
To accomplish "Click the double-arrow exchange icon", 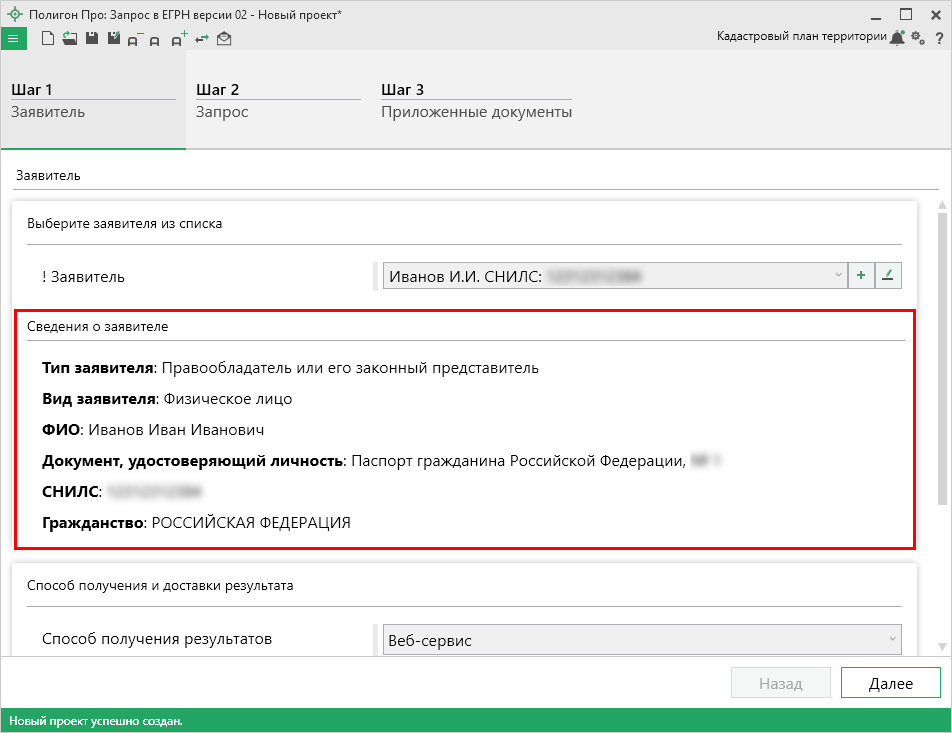I will pyautogui.click(x=202, y=39).
